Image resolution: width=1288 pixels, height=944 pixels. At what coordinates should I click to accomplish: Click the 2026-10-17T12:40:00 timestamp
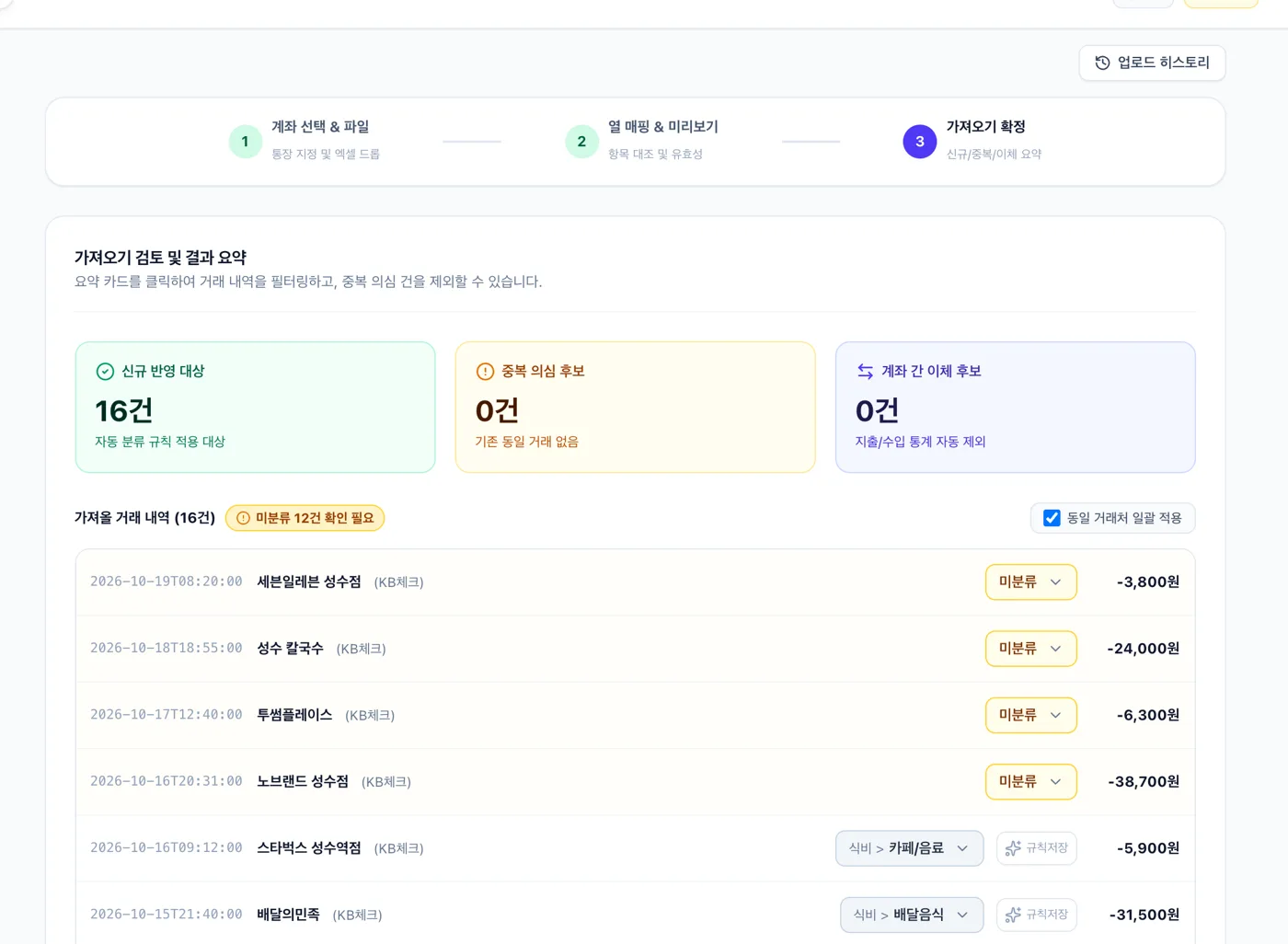click(167, 715)
